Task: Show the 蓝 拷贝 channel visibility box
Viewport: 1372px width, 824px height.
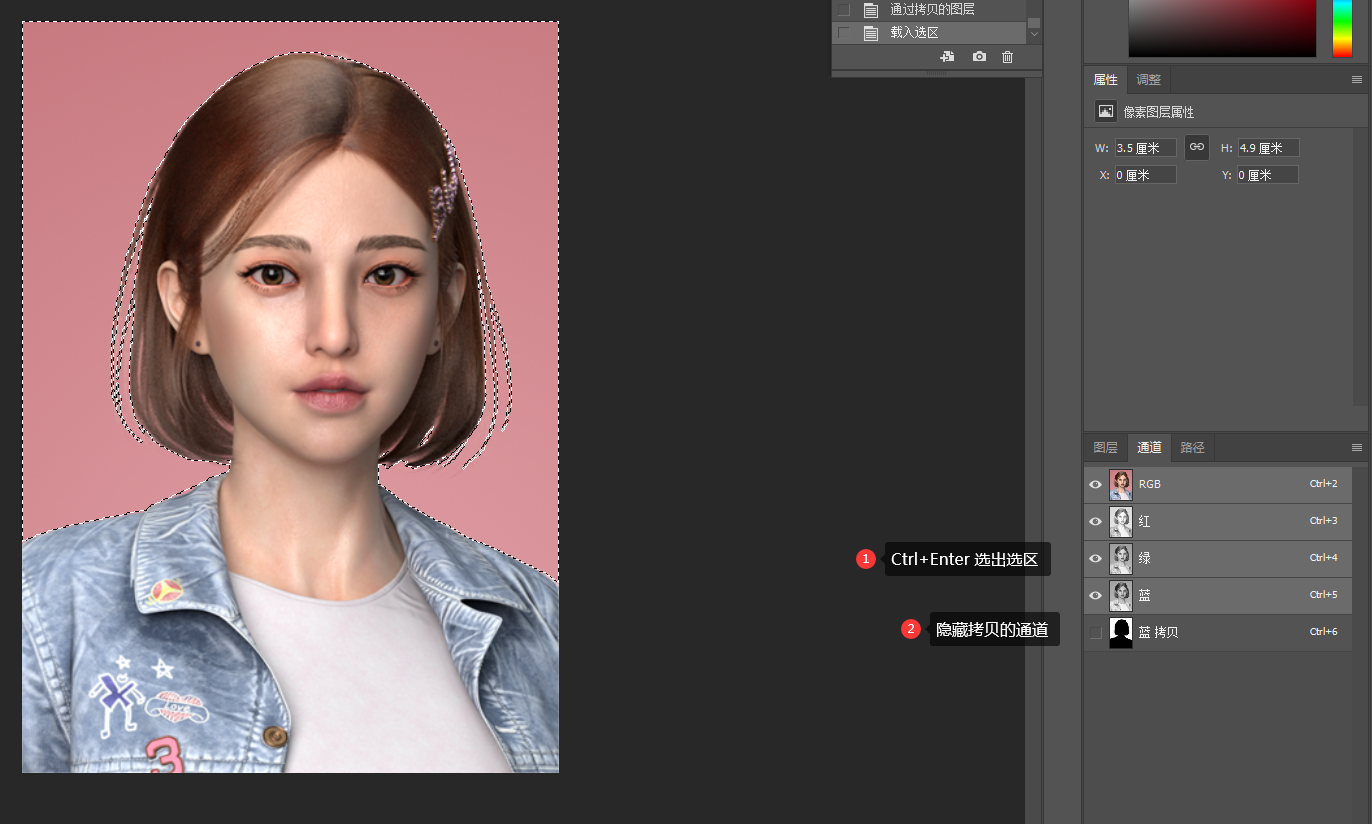Action: [1095, 632]
